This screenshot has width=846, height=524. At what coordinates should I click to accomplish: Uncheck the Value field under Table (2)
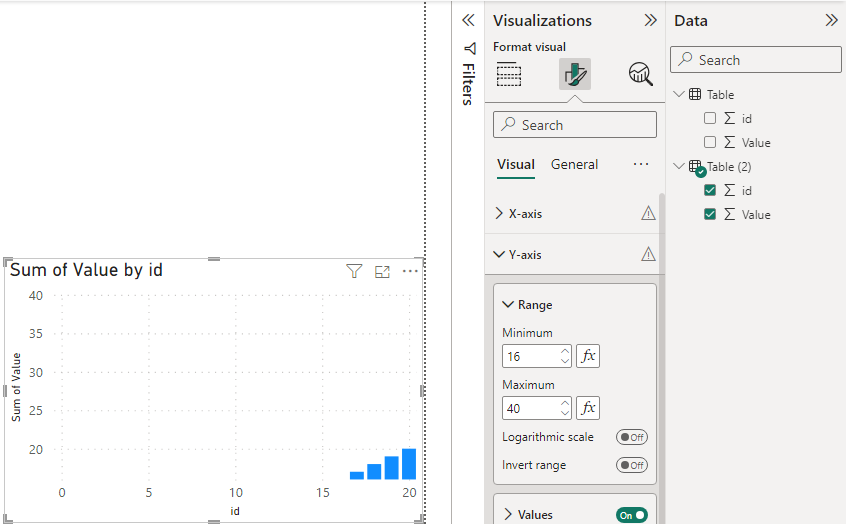710,214
